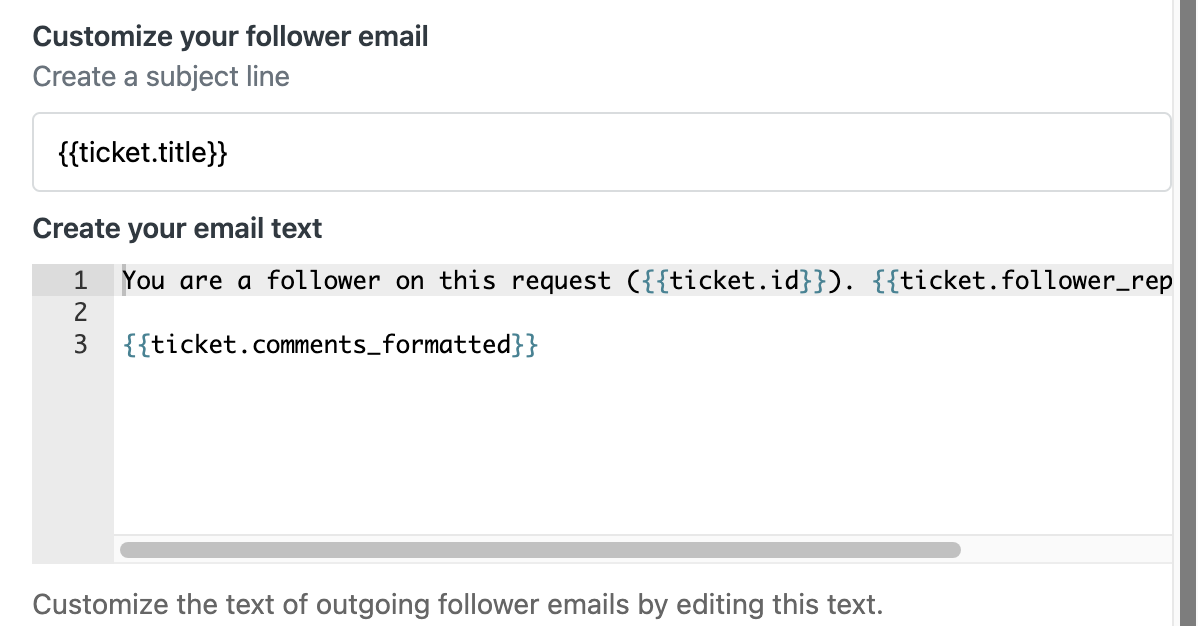The height and width of the screenshot is (626, 1198).
Task: Select line number 3 in editor gutter
Action: tap(80, 344)
